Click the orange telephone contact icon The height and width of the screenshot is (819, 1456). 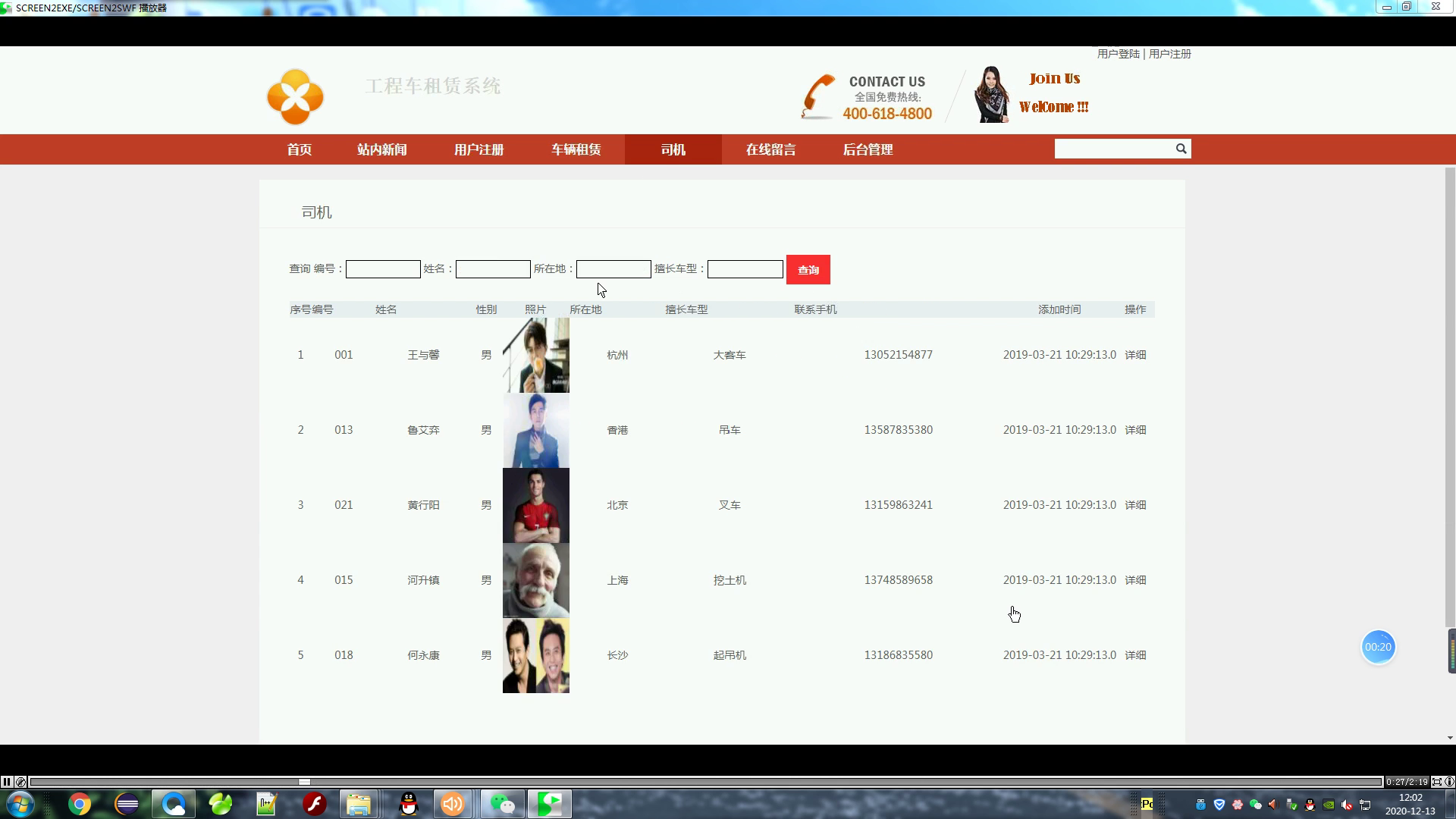pyautogui.click(x=817, y=97)
